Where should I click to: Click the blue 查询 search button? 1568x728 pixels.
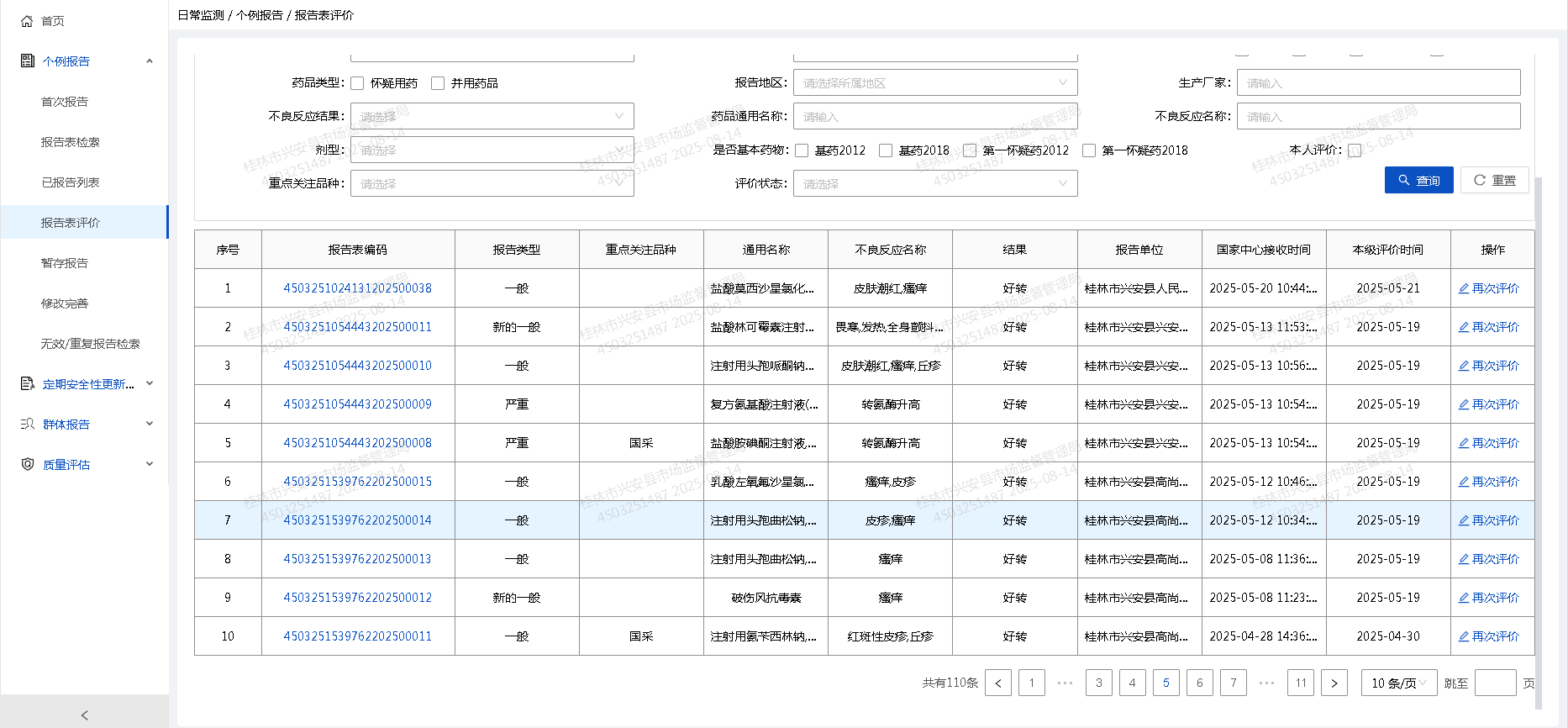click(x=1418, y=180)
